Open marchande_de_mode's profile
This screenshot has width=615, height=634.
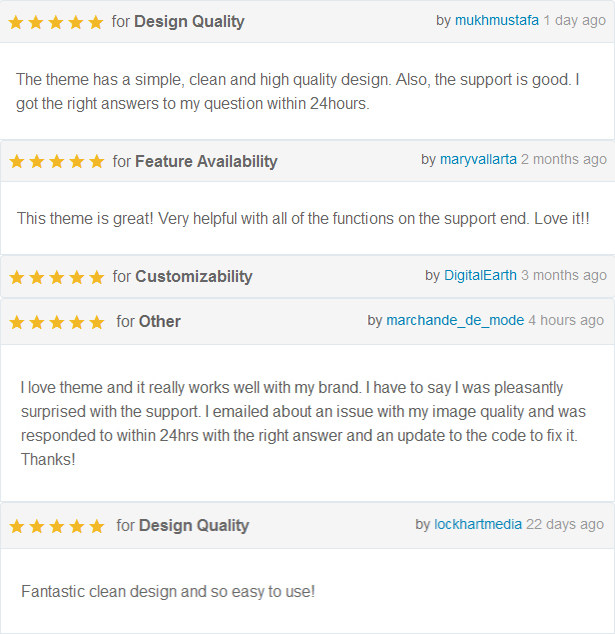(455, 320)
